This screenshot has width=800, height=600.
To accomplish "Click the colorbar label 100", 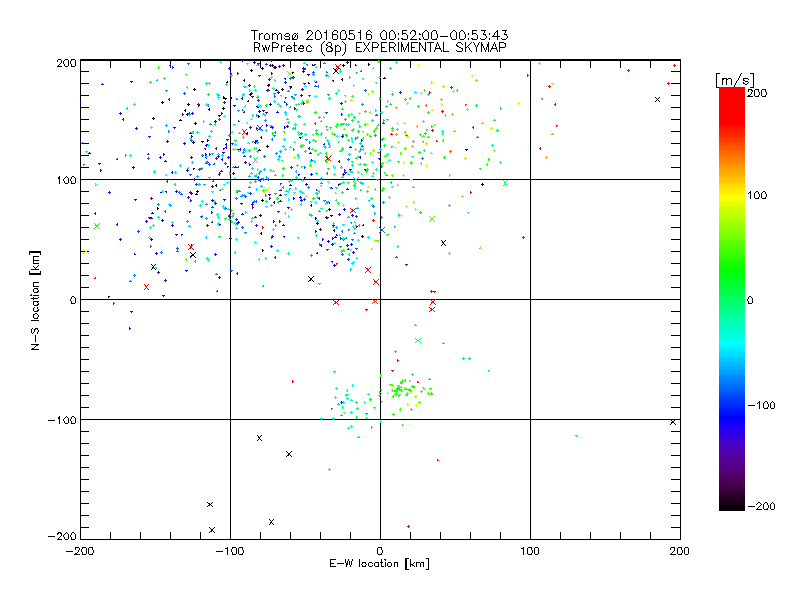I will coord(757,195).
